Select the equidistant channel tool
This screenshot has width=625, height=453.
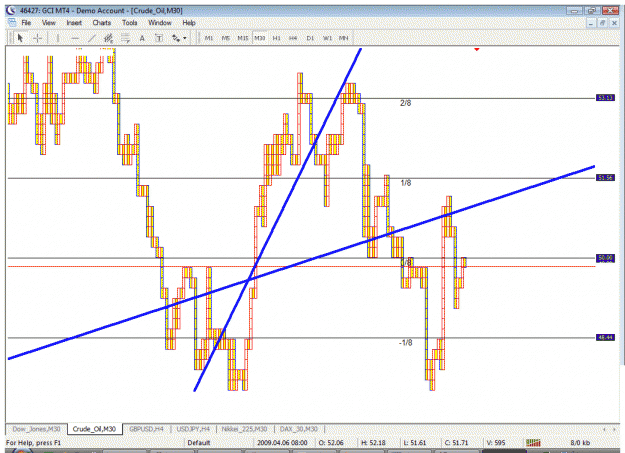108,38
